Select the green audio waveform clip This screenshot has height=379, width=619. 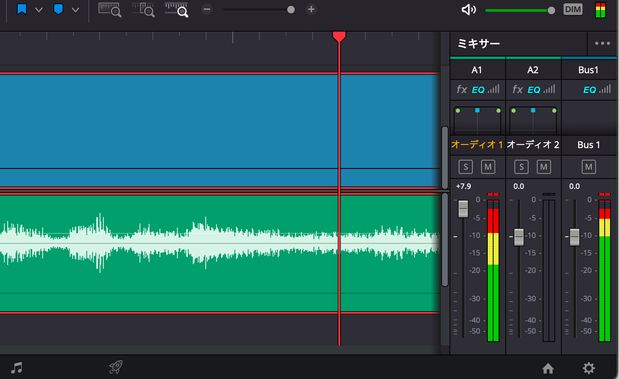tap(219, 253)
